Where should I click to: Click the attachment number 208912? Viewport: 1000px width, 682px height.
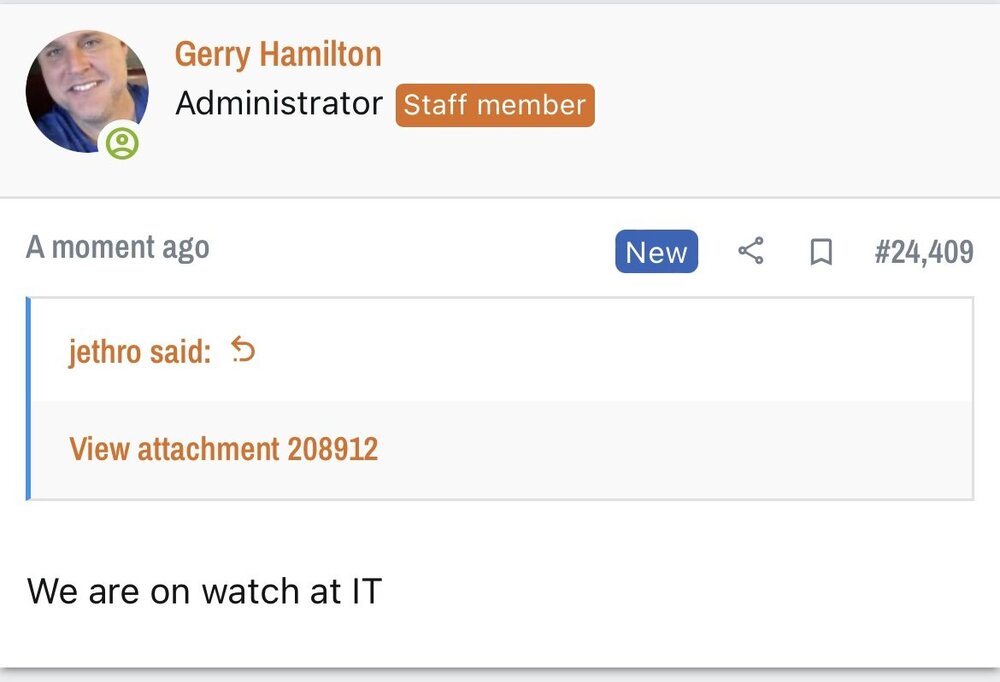coord(333,449)
